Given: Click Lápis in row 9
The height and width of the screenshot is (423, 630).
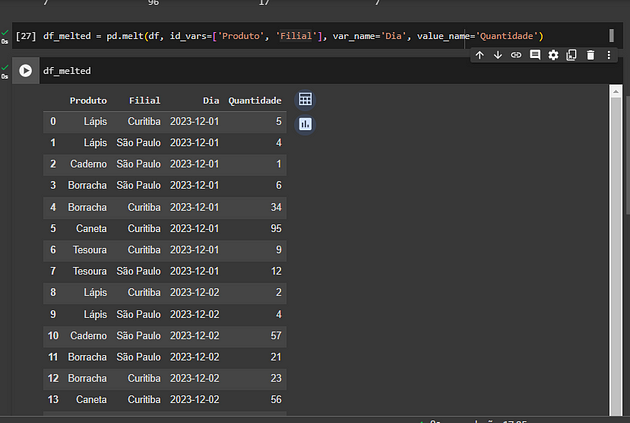Looking at the screenshot, I should tap(95, 315).
